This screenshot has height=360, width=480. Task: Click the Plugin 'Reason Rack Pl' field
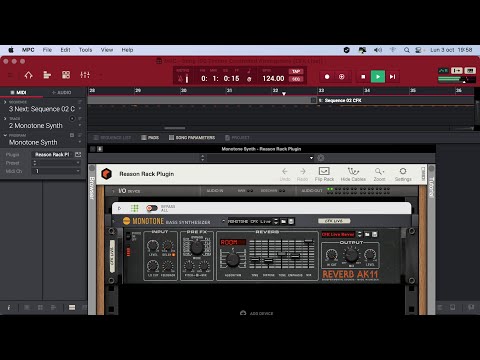(52, 155)
